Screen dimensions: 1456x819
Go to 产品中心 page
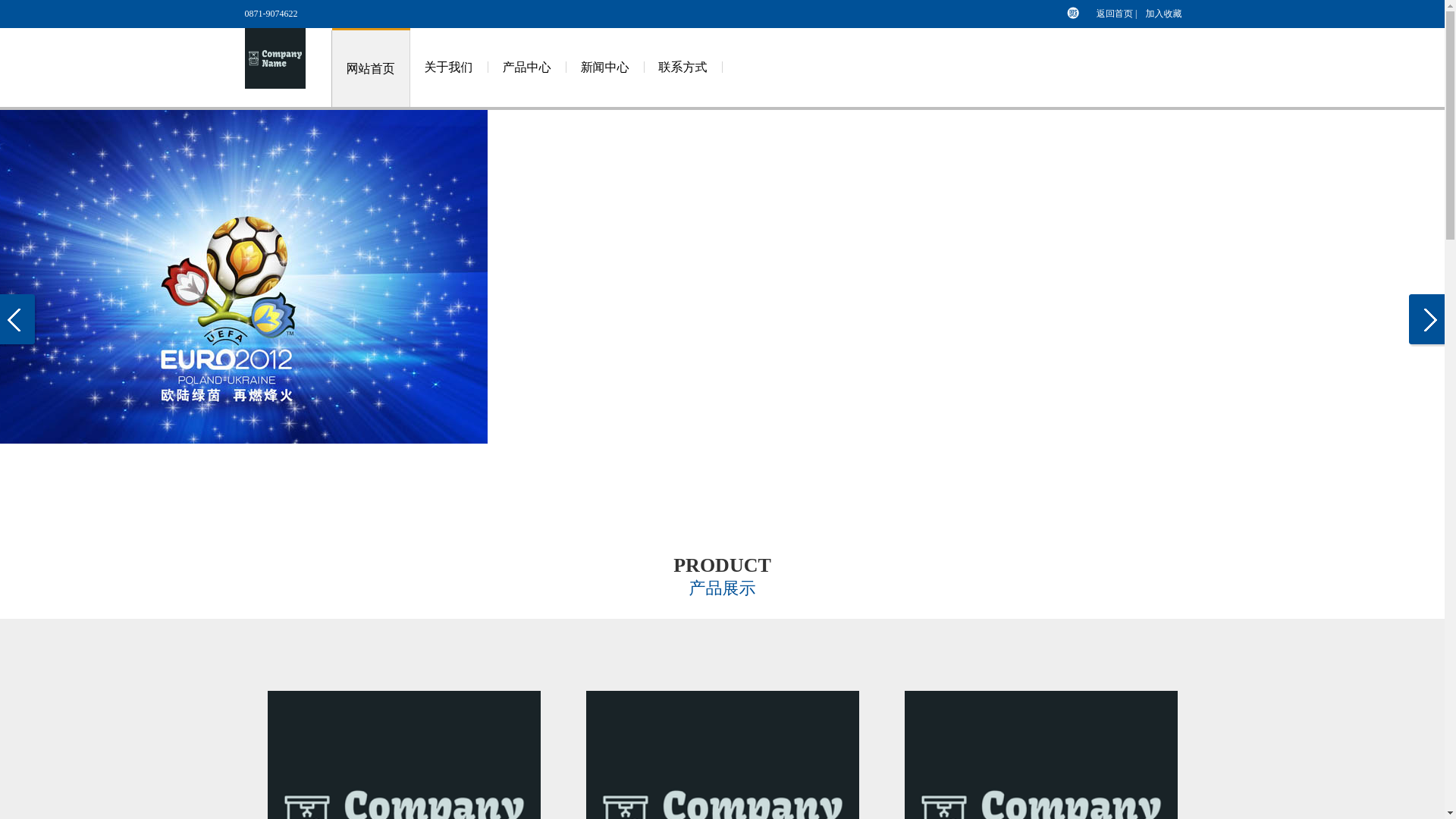[526, 67]
